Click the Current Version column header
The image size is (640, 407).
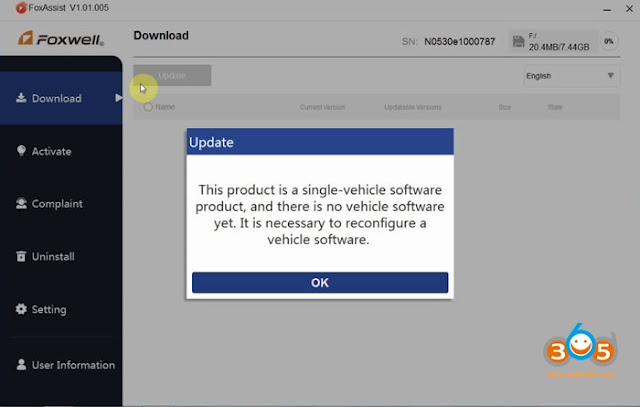[322, 107]
